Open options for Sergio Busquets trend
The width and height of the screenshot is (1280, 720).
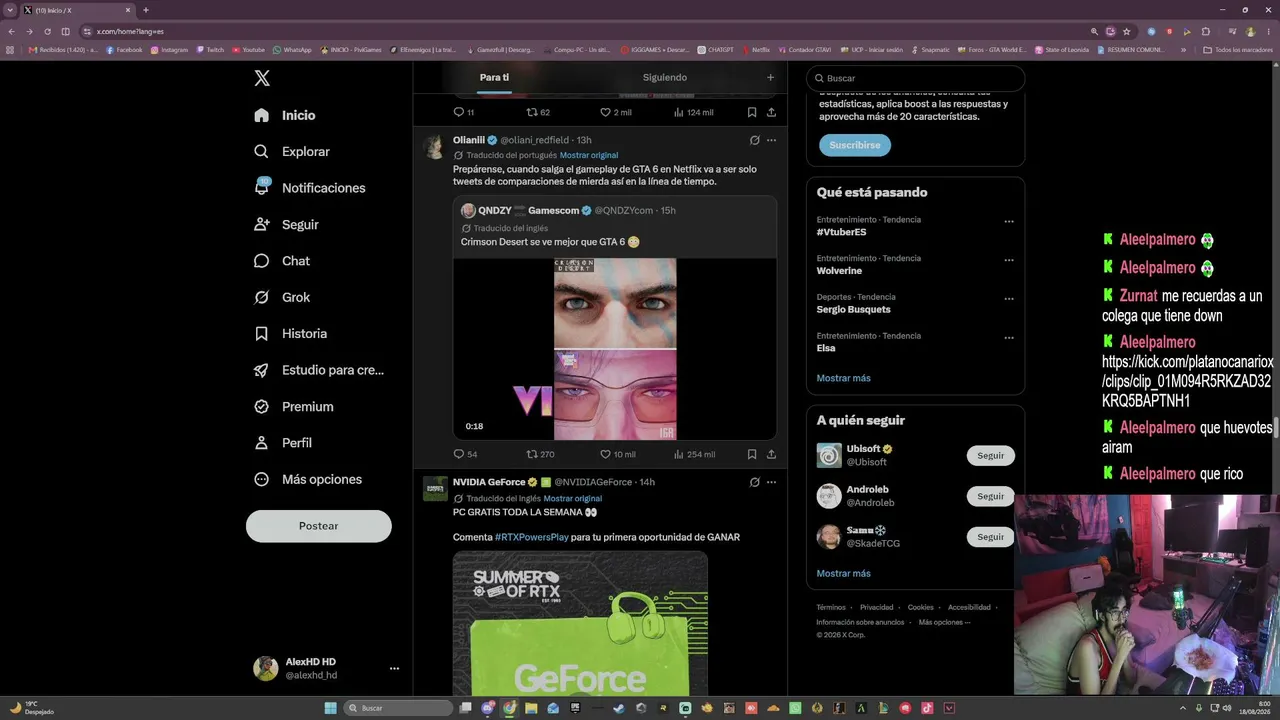1009,298
